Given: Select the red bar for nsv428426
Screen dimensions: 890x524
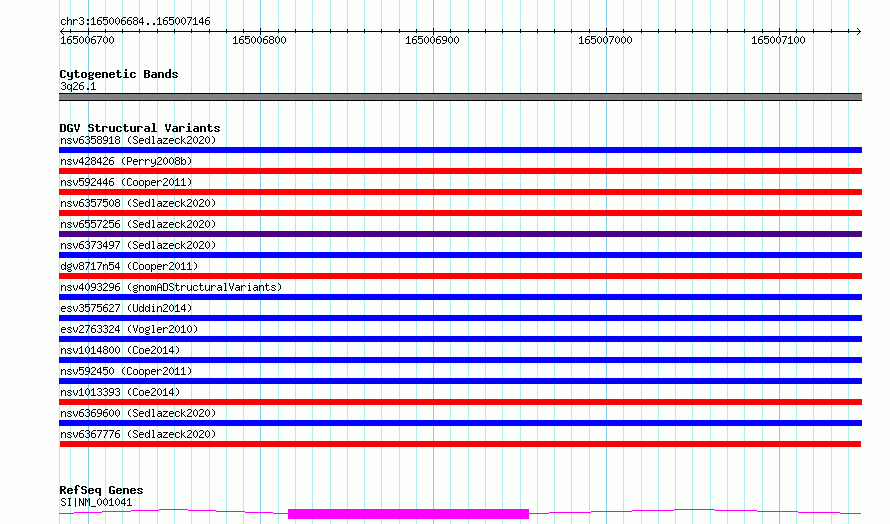Looking at the screenshot, I should point(460,171).
